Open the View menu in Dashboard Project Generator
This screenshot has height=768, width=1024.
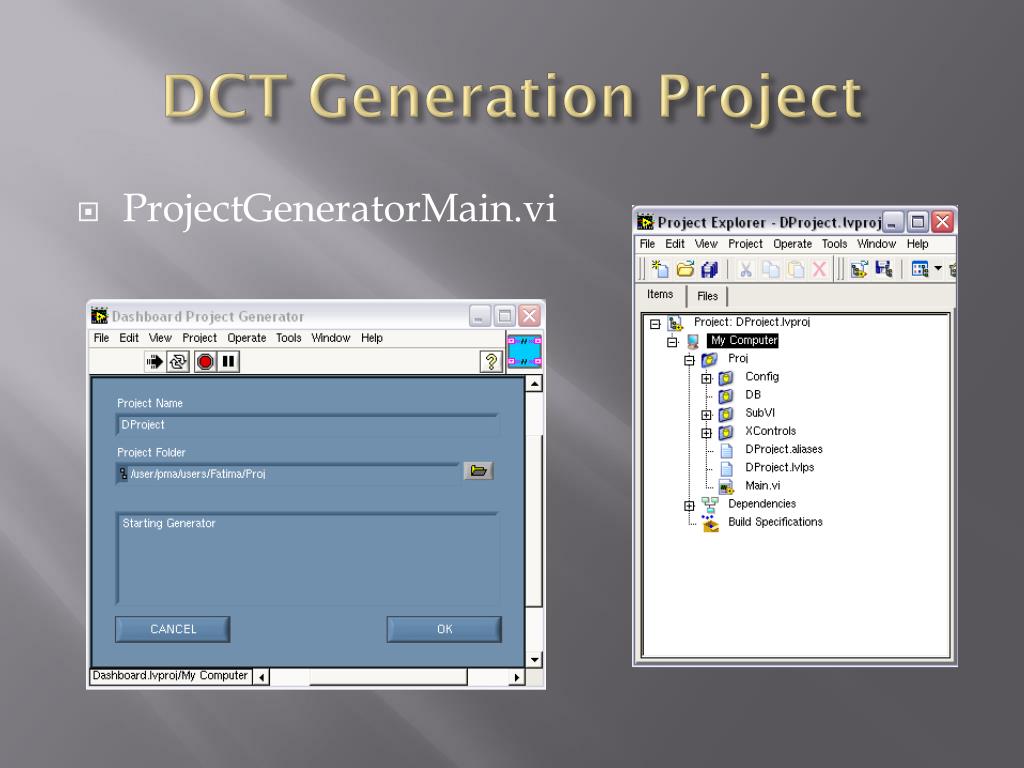pyautogui.click(x=160, y=338)
